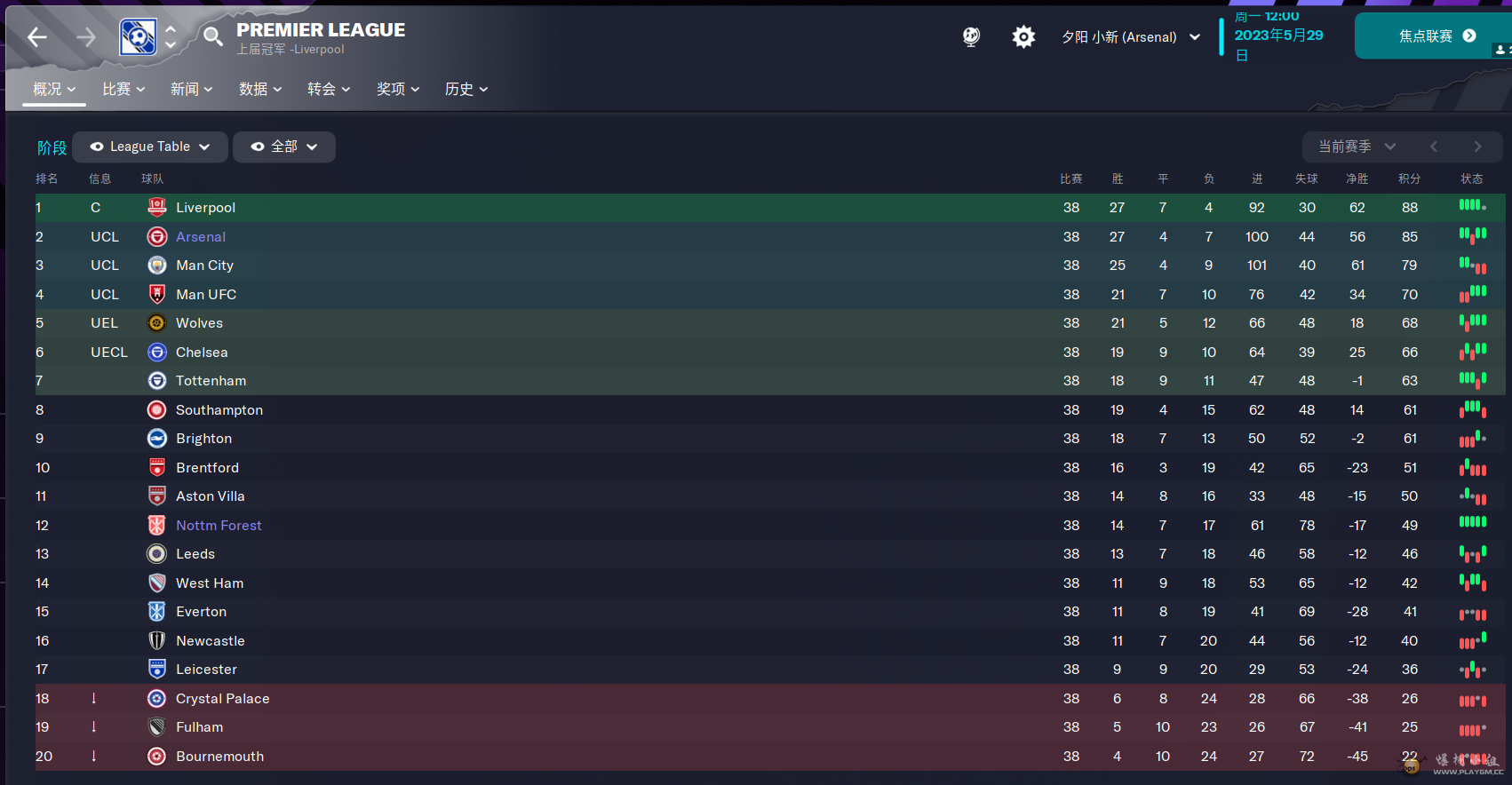
Task: Click the Everton club crest
Action: (x=157, y=612)
